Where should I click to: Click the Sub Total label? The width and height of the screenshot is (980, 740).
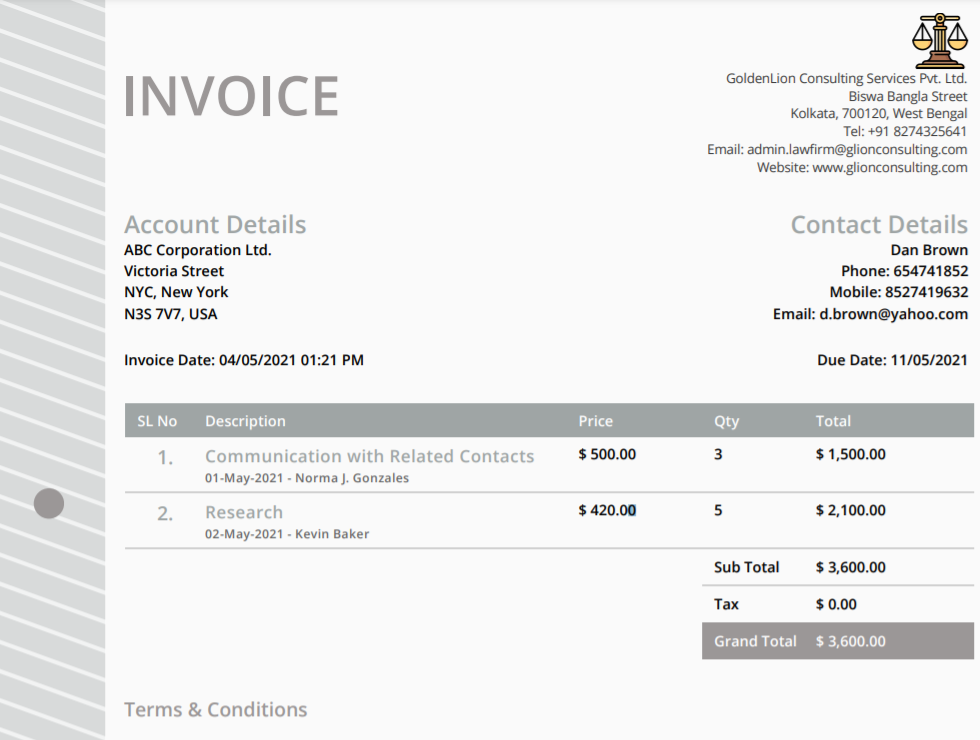[746, 568]
